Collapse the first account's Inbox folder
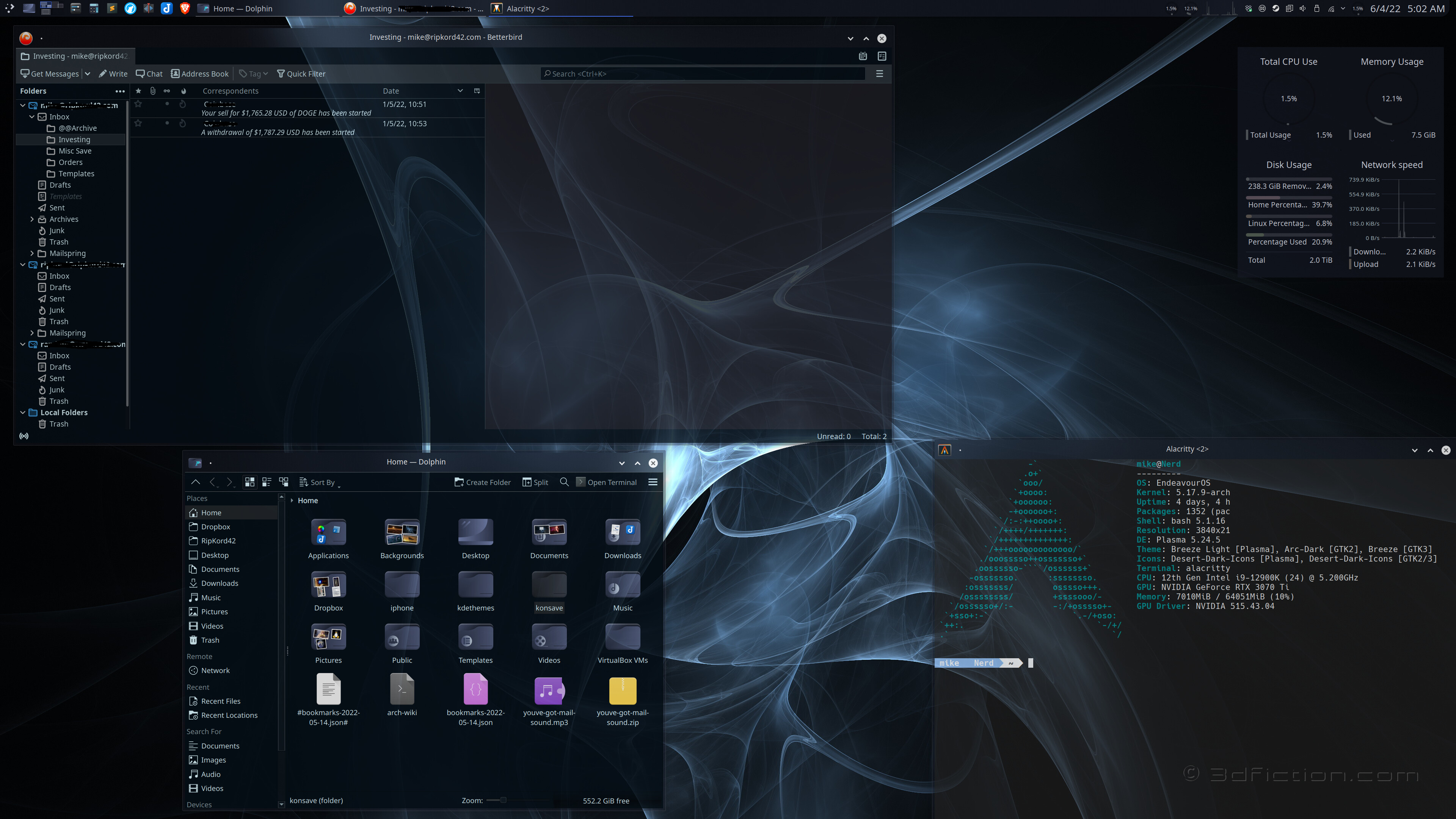The image size is (1456, 819). [x=32, y=117]
